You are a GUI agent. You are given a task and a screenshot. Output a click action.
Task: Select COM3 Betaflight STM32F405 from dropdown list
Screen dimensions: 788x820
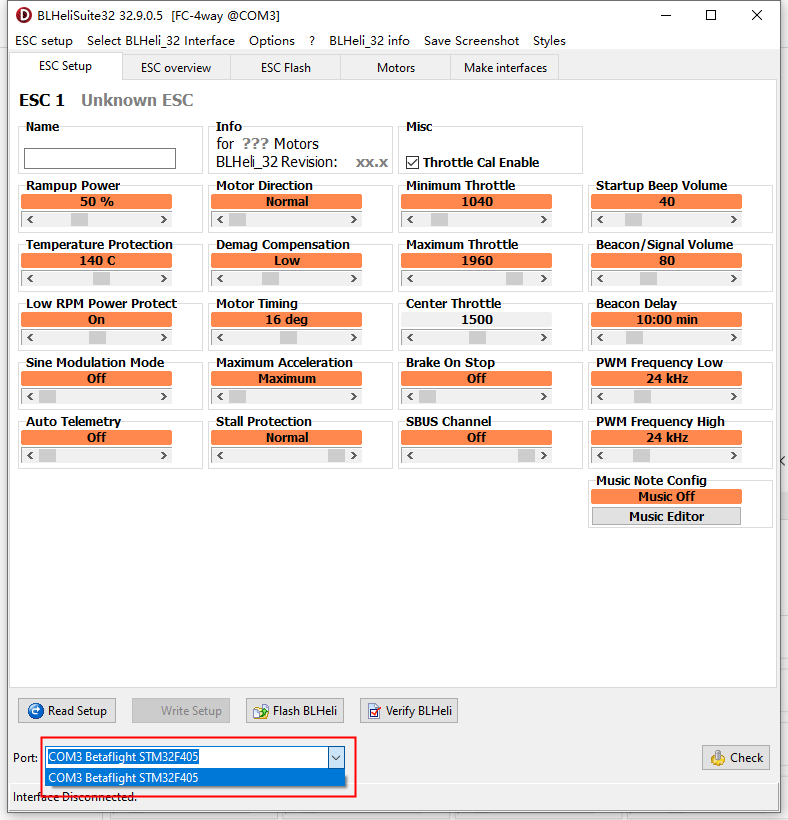pyautogui.click(x=195, y=778)
